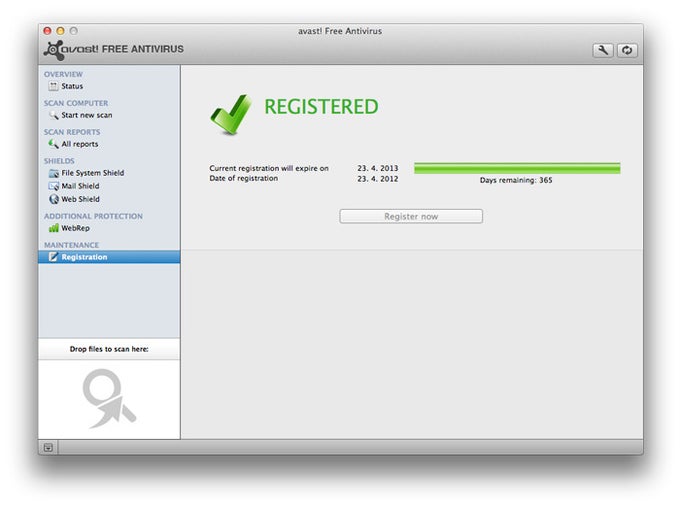Screen dimensions: 680x506
Task: Click the bottom-left status bar panel icon
Action: click(48, 447)
